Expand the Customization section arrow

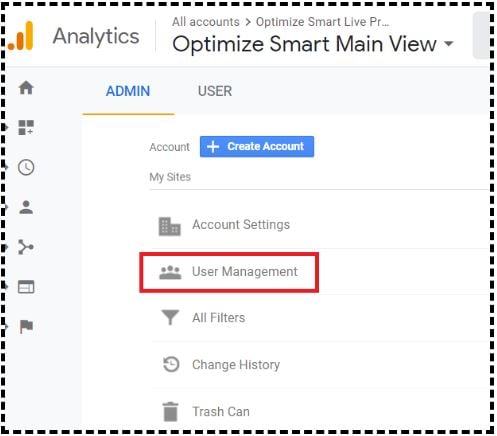coord(5,127)
